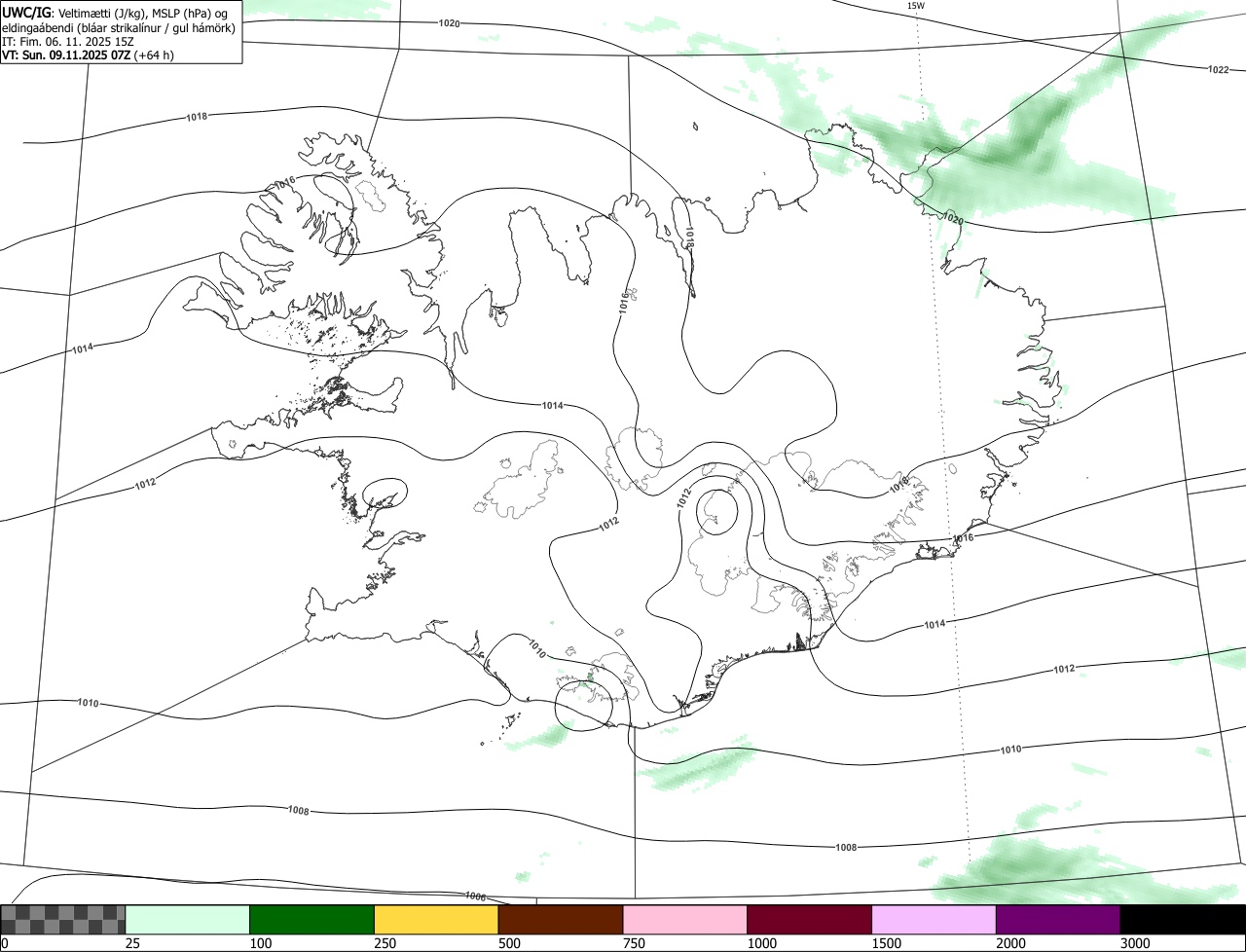This screenshot has height=952, width=1246.
Task: Select the 1006 isobar label
Action: 476,897
